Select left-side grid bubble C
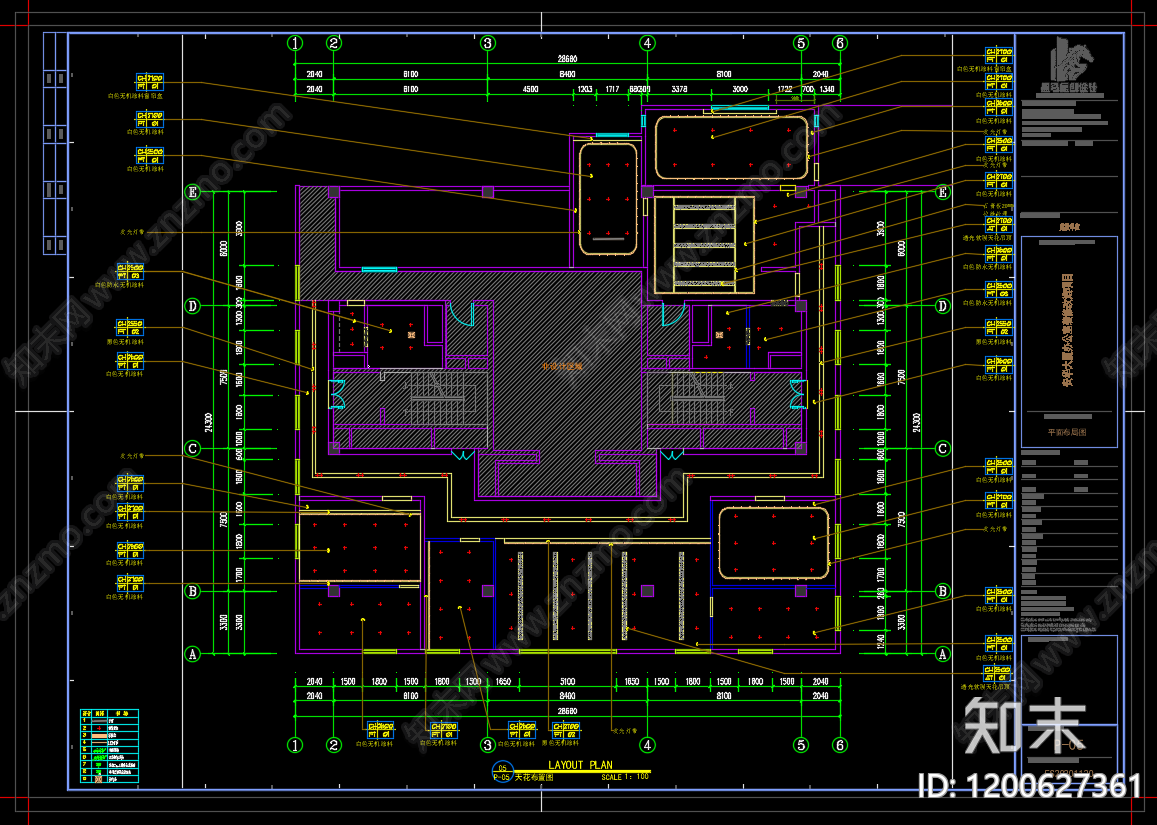Viewport: 1157px width, 825px height. pyautogui.click(x=192, y=448)
